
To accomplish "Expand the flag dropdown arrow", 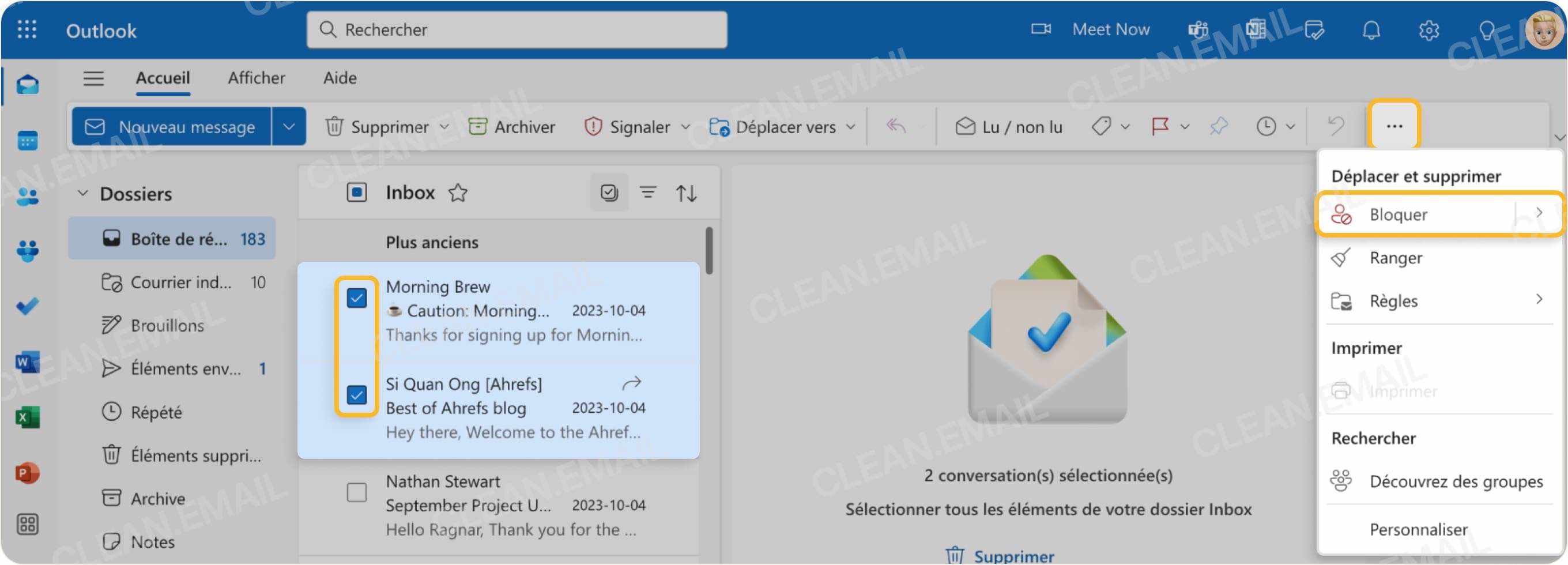I will pyautogui.click(x=1185, y=127).
